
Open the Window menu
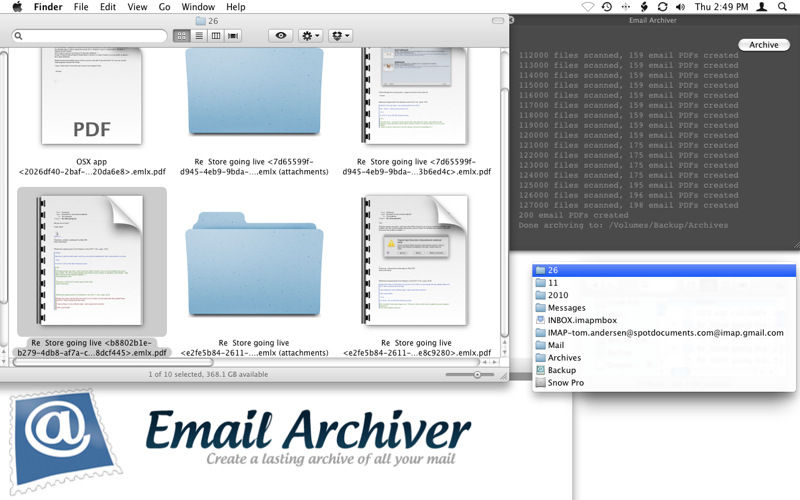[x=198, y=7]
